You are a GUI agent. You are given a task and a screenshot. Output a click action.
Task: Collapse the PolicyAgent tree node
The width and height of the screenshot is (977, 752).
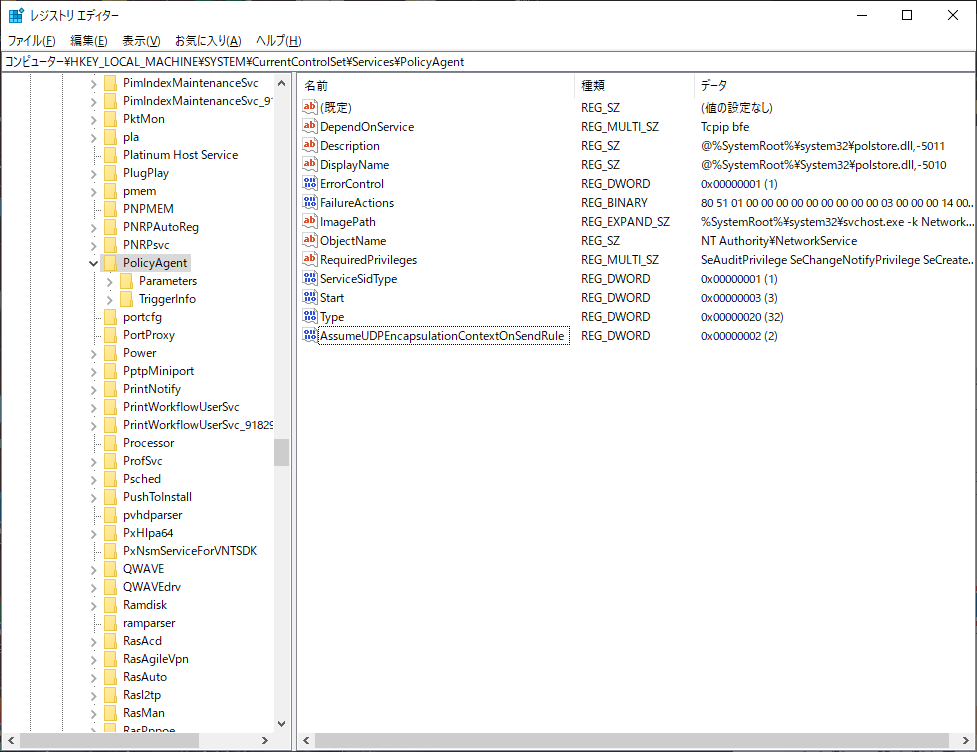coord(93,263)
